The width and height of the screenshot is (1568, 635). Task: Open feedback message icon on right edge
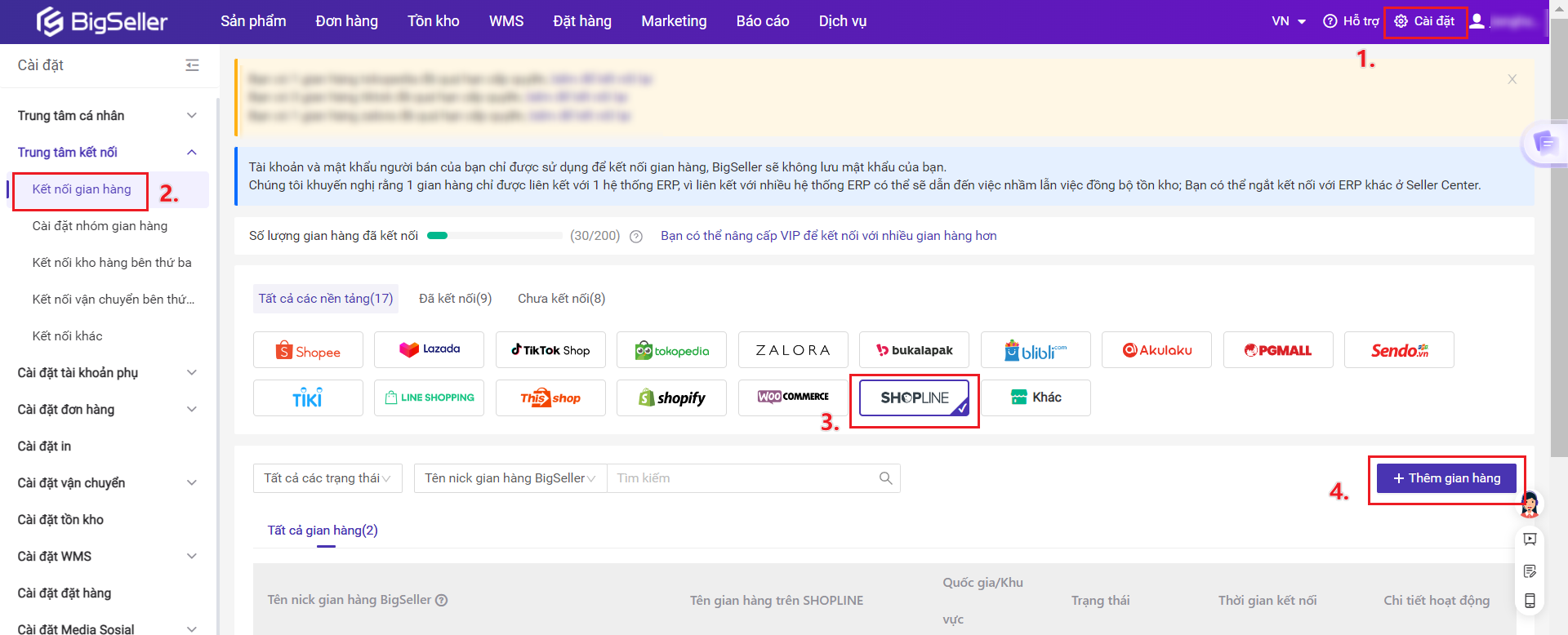1530,540
